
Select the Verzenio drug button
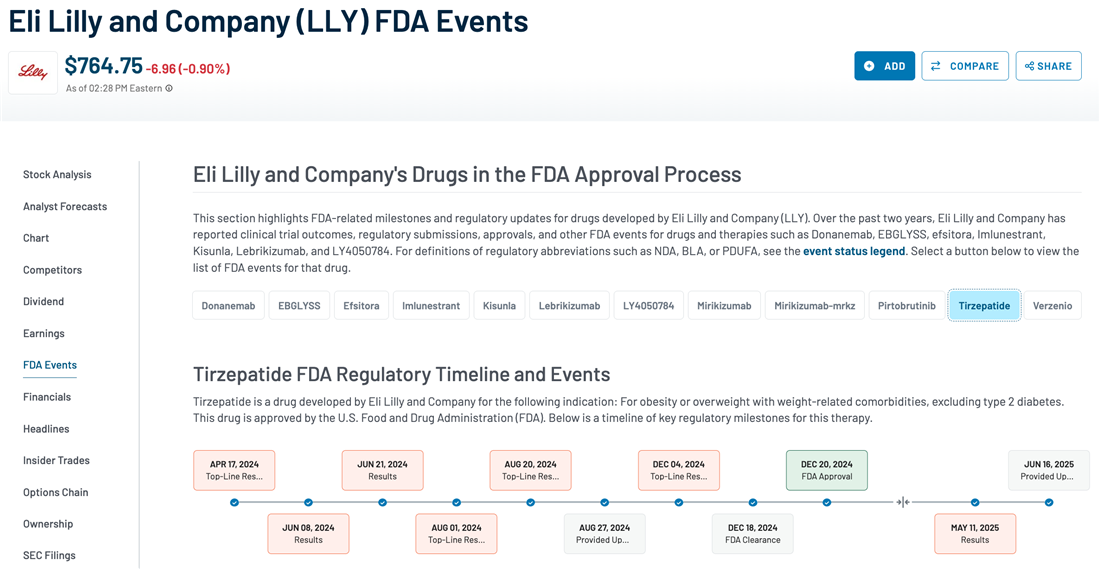1052,305
